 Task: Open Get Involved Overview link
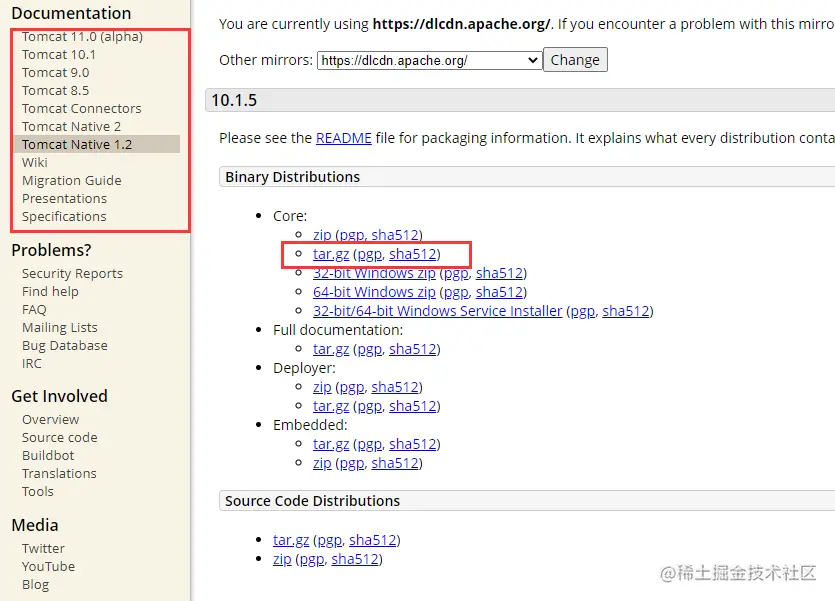pyautogui.click(x=51, y=419)
